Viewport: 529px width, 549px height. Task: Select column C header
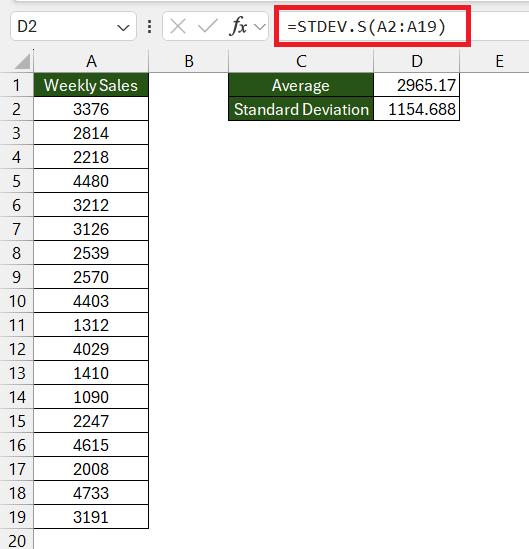(301, 61)
